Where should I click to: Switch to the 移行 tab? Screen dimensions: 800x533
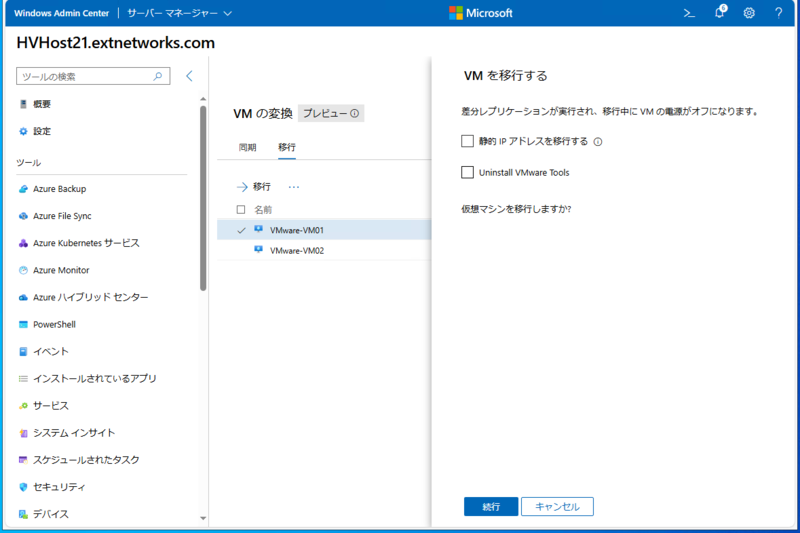[x=287, y=147]
